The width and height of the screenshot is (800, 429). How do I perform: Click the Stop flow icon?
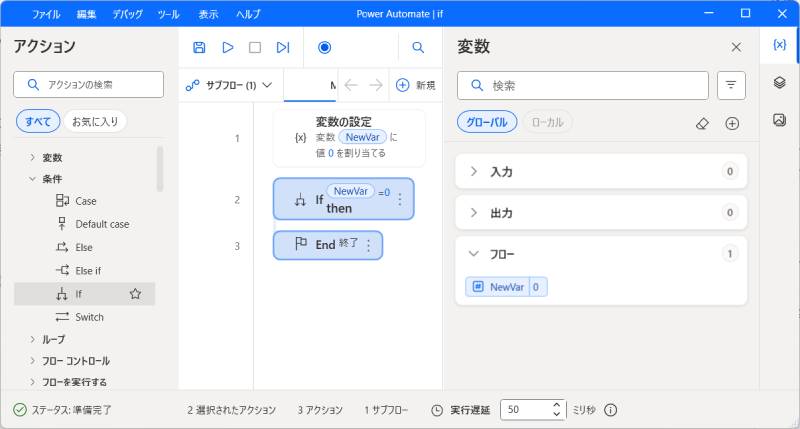click(x=255, y=47)
